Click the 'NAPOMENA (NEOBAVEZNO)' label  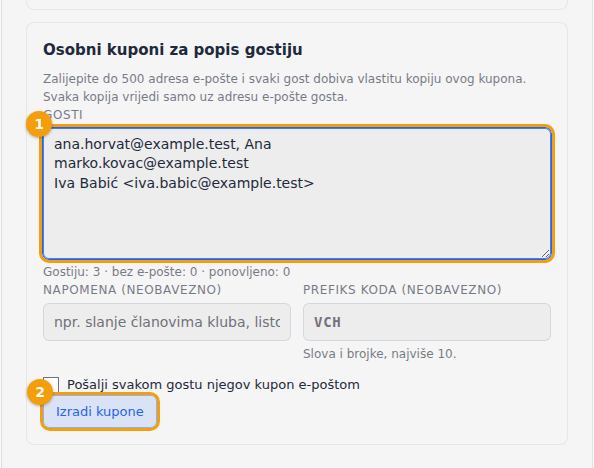point(132,290)
